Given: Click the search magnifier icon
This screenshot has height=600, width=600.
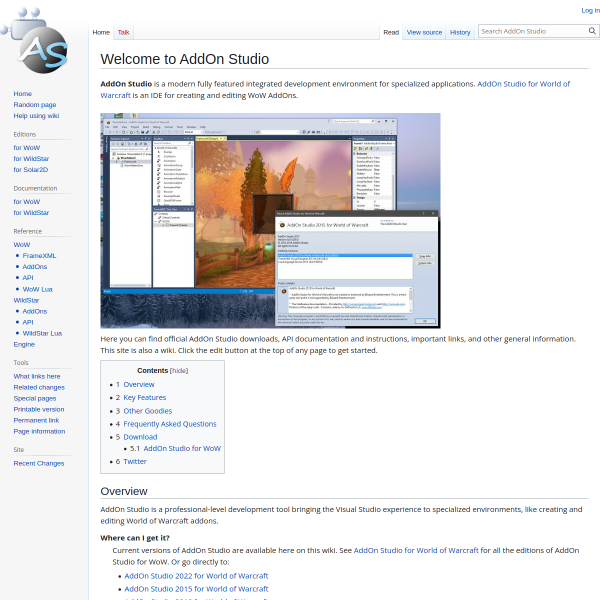Looking at the screenshot, I should pyautogui.click(x=592, y=31).
